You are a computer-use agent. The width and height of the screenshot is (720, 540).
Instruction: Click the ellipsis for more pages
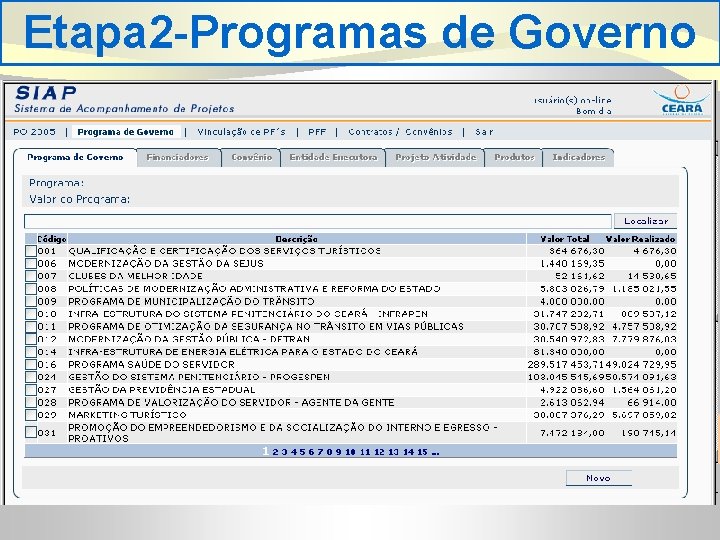tap(435, 453)
